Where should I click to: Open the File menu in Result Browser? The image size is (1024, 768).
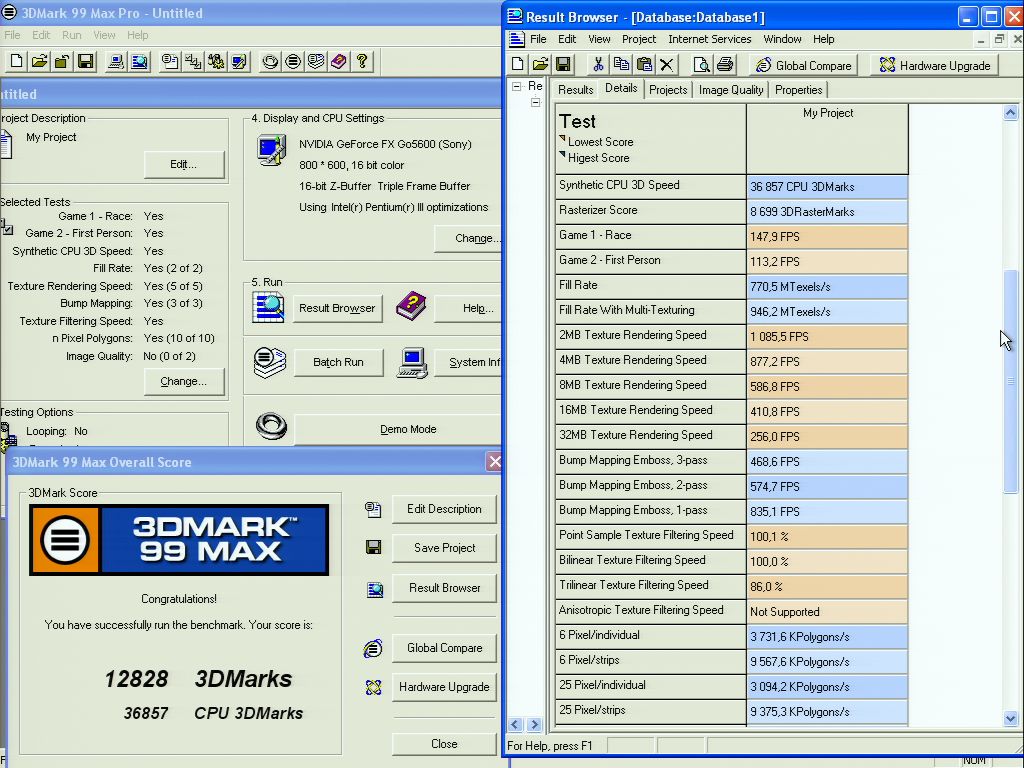coord(538,39)
